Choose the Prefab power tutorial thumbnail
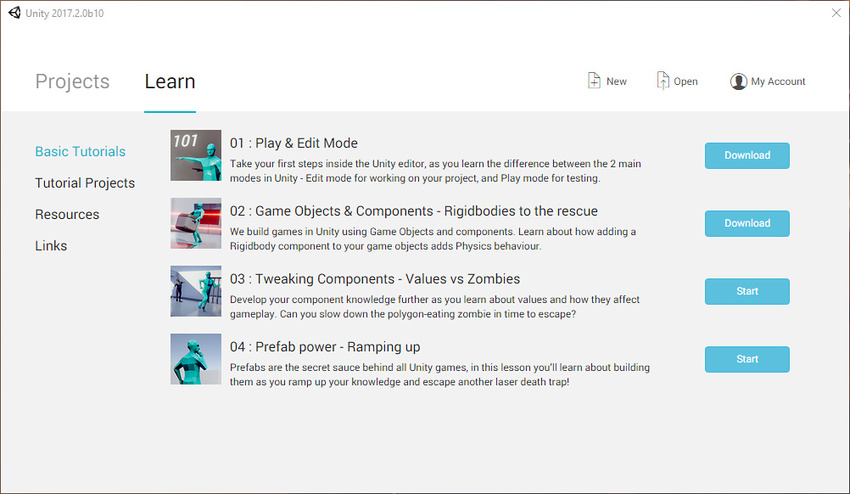The image size is (850, 494). [196, 359]
